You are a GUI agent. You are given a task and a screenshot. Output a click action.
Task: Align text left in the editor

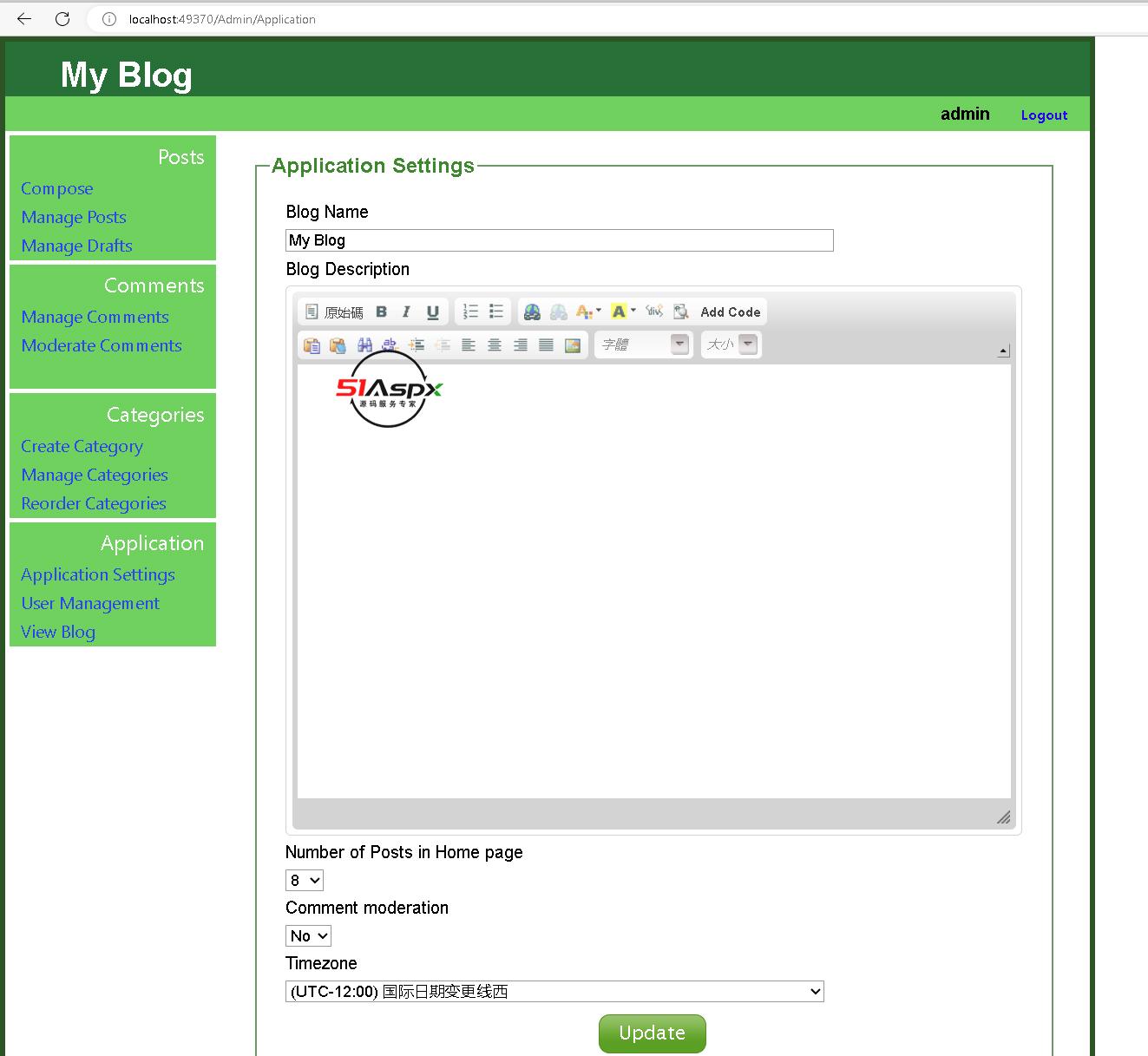click(x=469, y=345)
